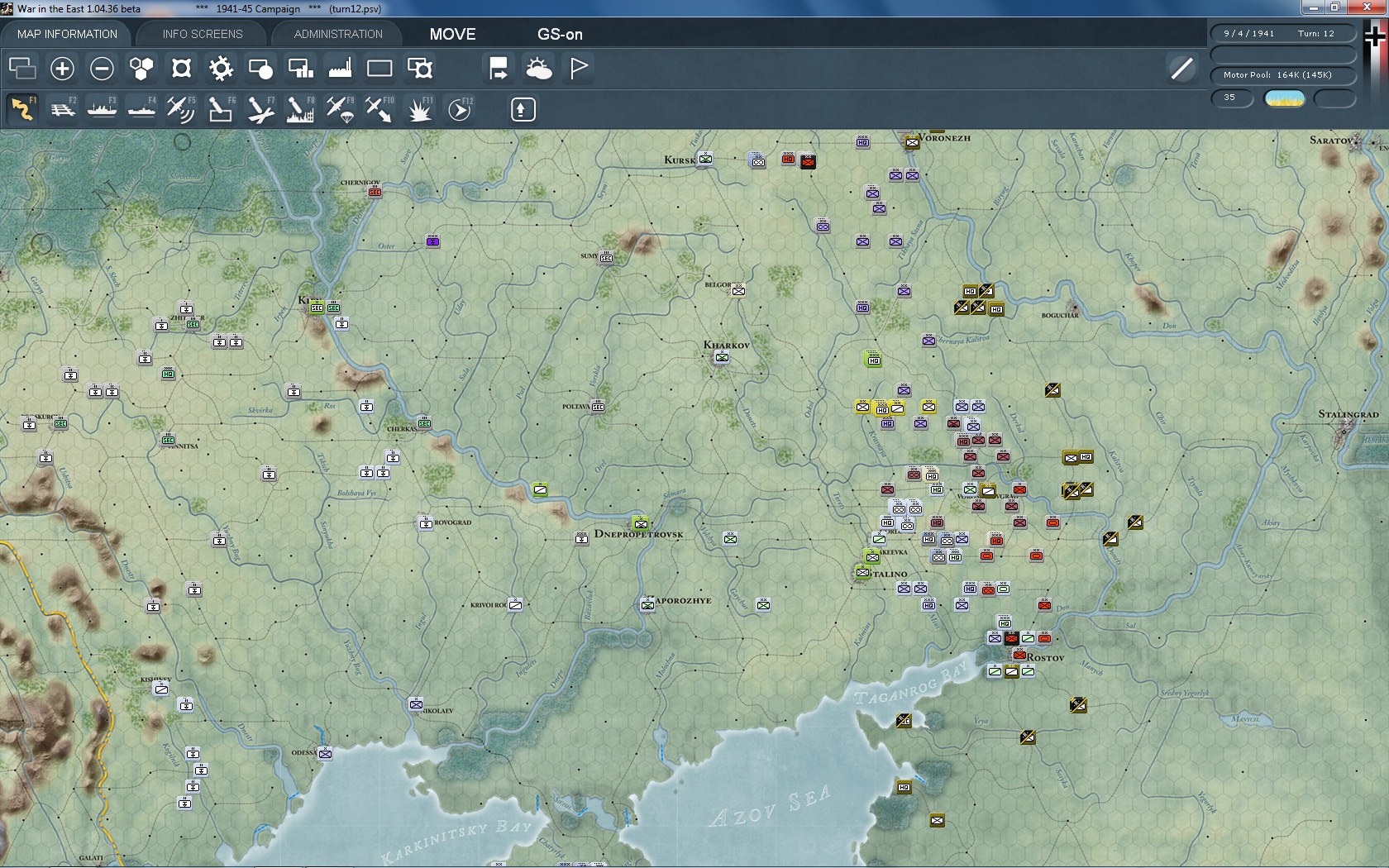
Task: Click the gear cog toolbar icon
Action: (x=221, y=68)
